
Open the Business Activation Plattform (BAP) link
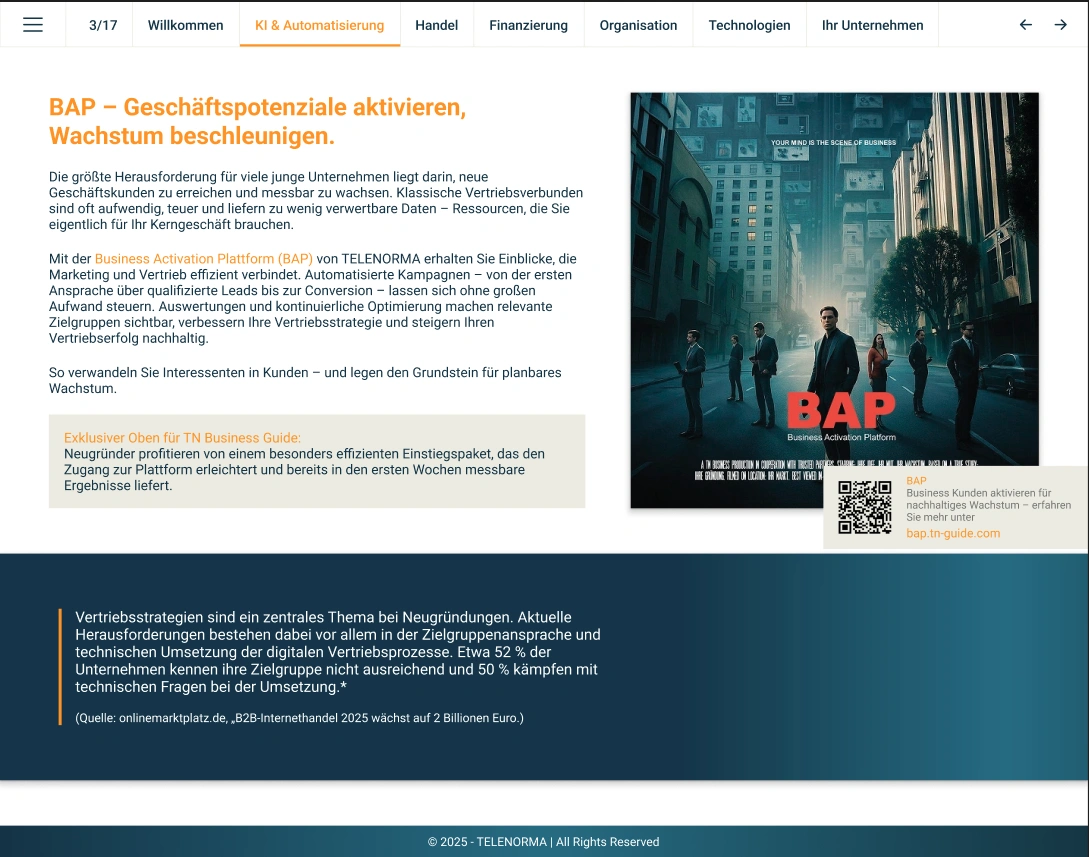[x=202, y=258]
